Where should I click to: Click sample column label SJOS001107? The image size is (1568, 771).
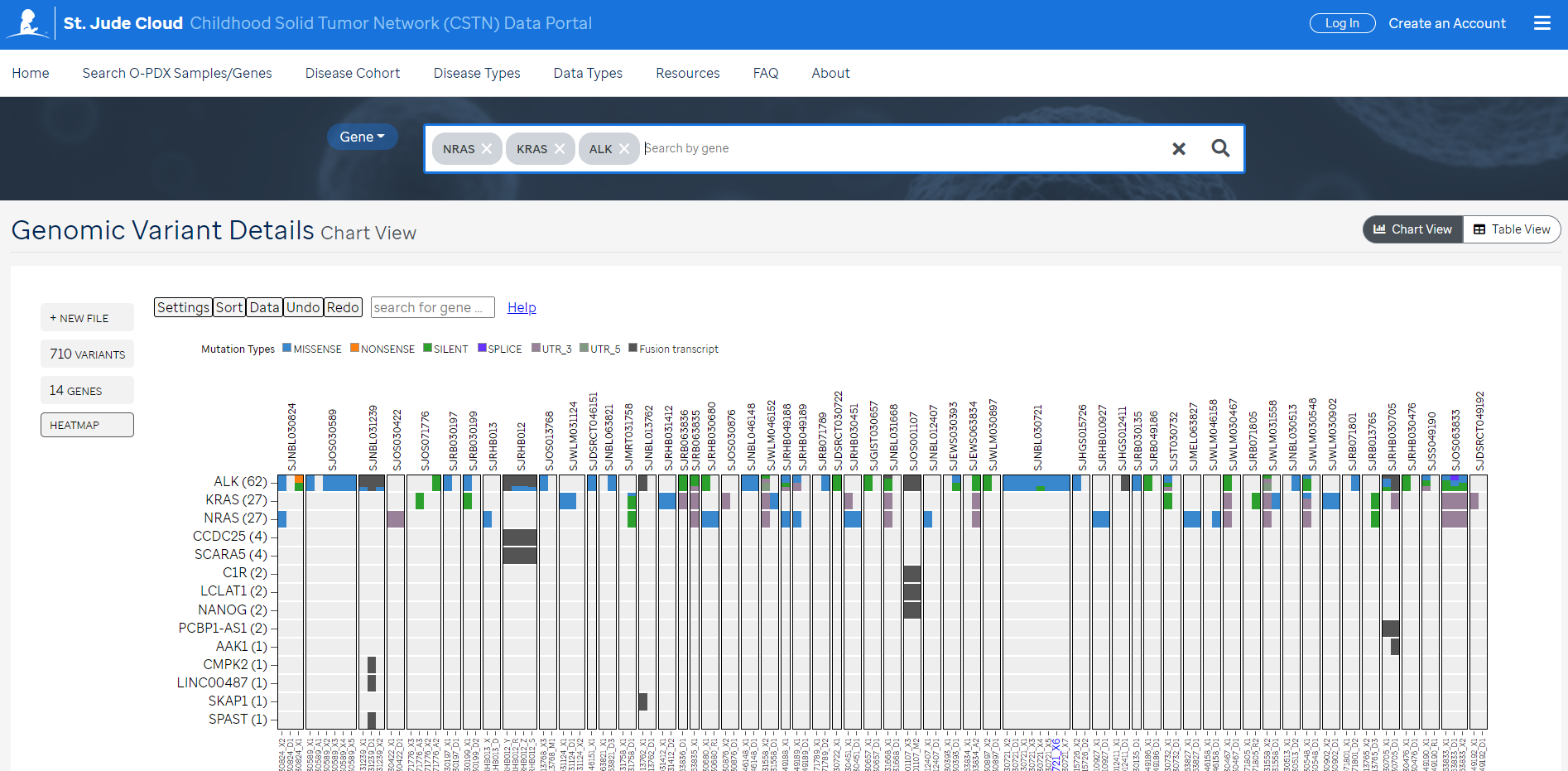pyautogui.click(x=913, y=441)
